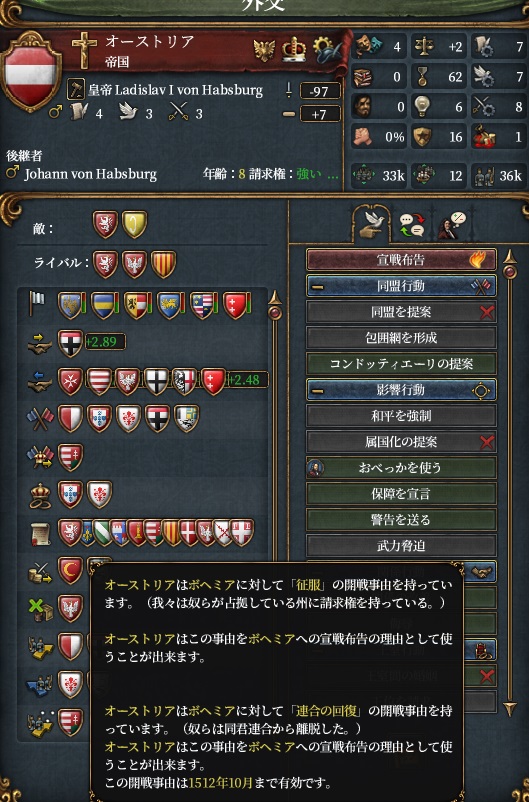Click the golden crown government icon

click(294, 50)
